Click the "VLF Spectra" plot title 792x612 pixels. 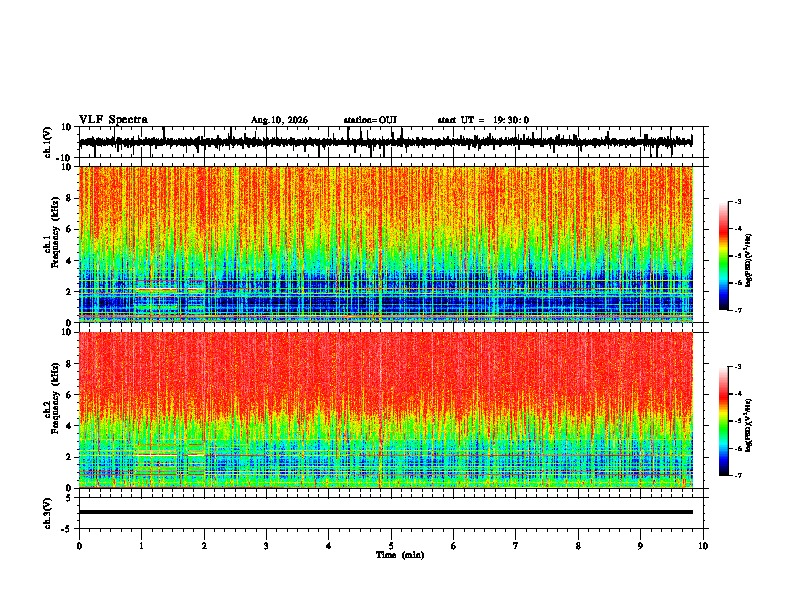(x=113, y=120)
